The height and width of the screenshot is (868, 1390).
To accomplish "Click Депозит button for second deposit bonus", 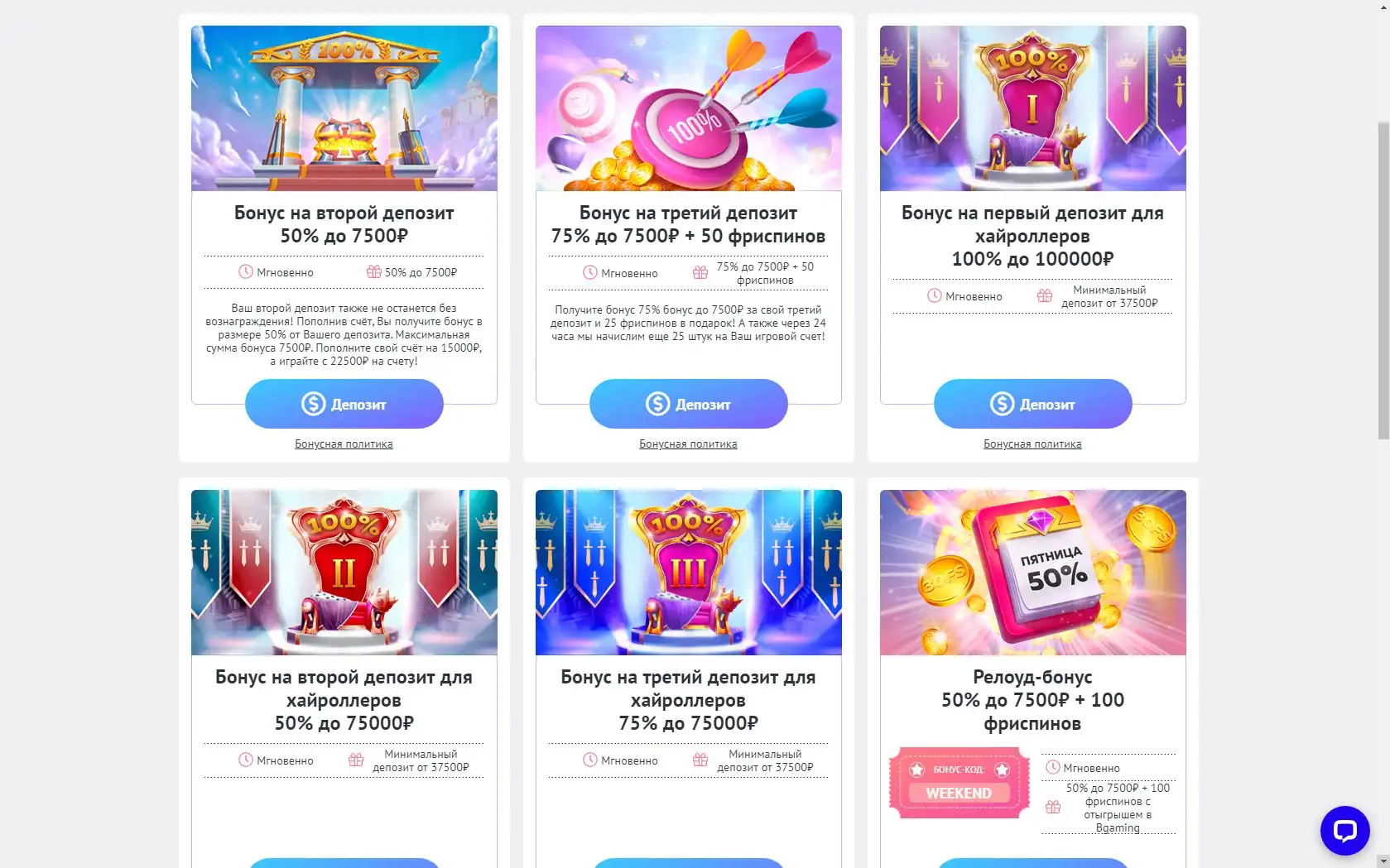I will tap(344, 404).
